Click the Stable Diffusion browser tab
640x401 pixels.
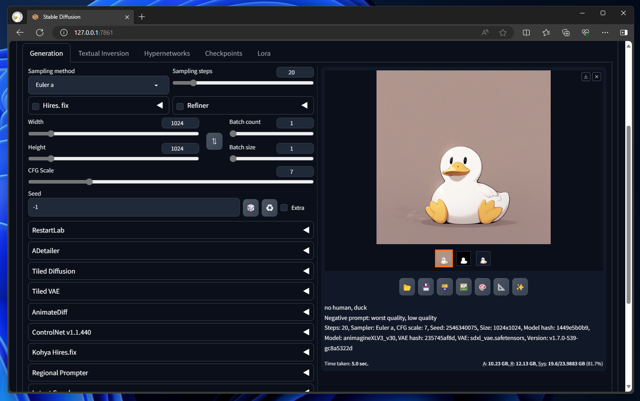(x=79, y=17)
